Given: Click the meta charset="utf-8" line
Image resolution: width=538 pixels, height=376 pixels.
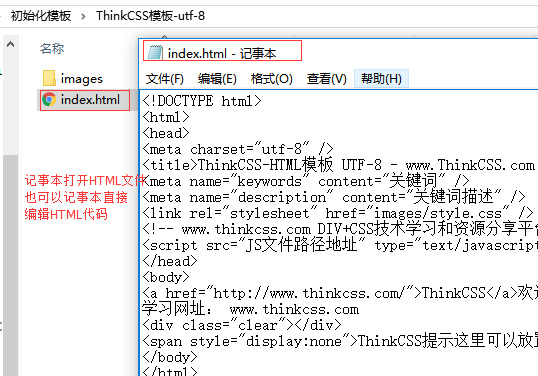Looking at the screenshot, I should [238, 149].
